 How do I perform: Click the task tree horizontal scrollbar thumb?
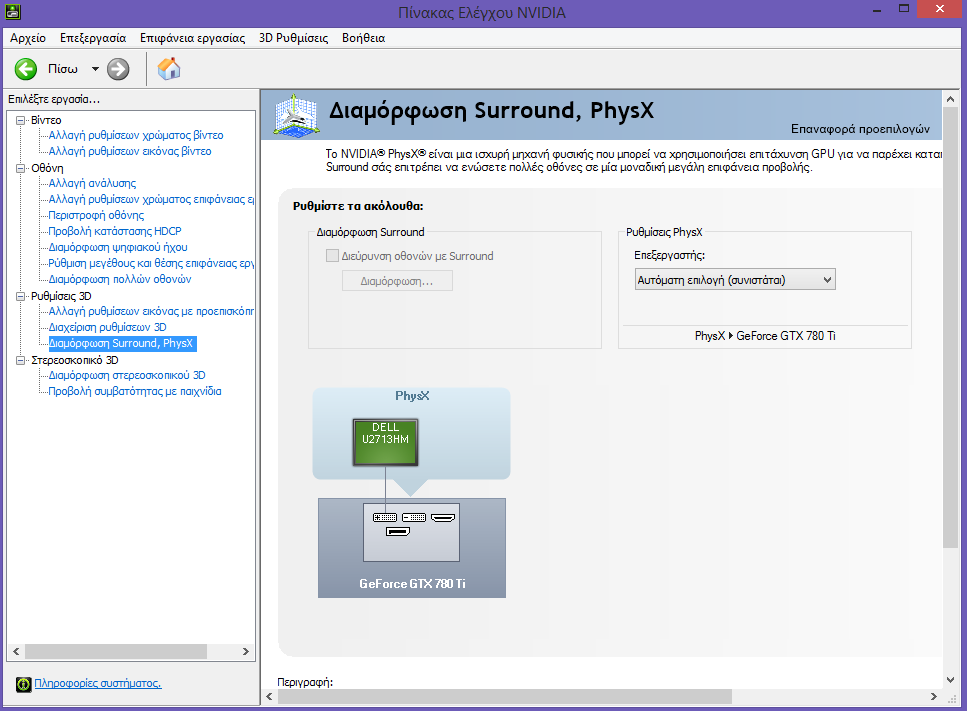coord(116,652)
